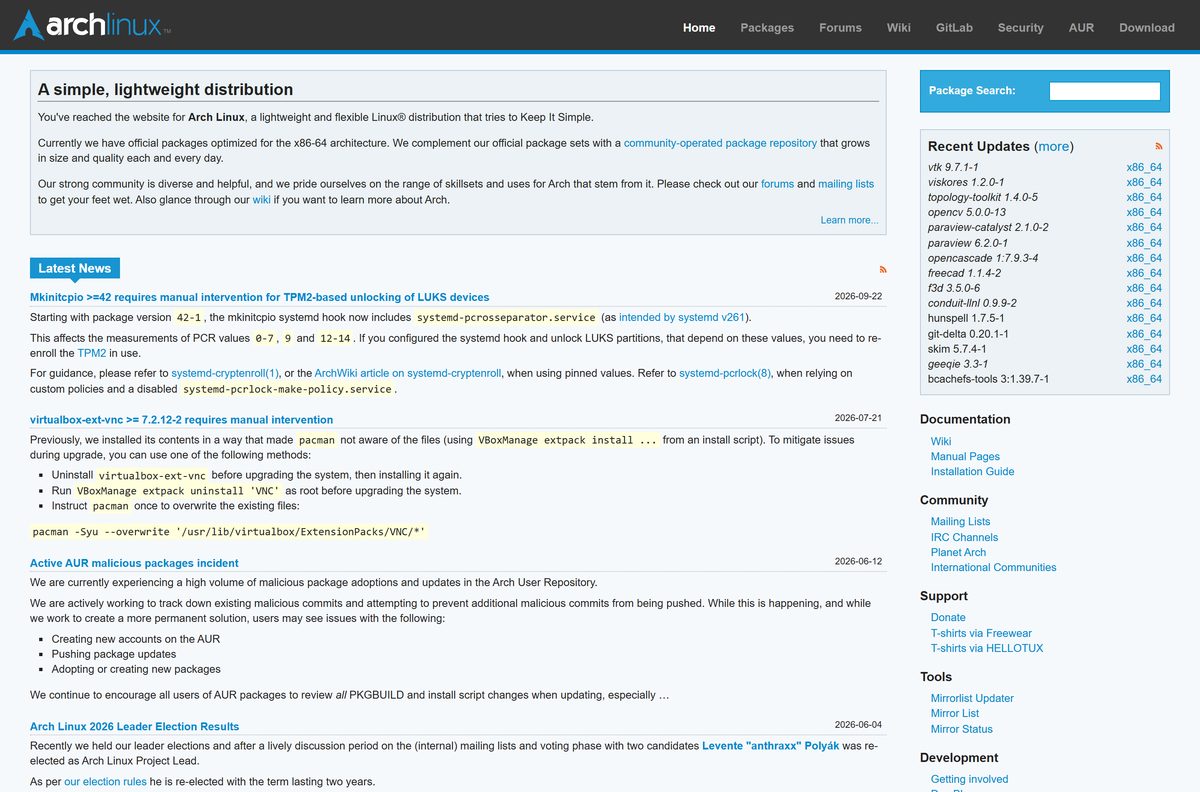This screenshot has height=792, width=1200.
Task: Open the paraview-catalyst 2.1.0-2 package
Action: pos(988,227)
